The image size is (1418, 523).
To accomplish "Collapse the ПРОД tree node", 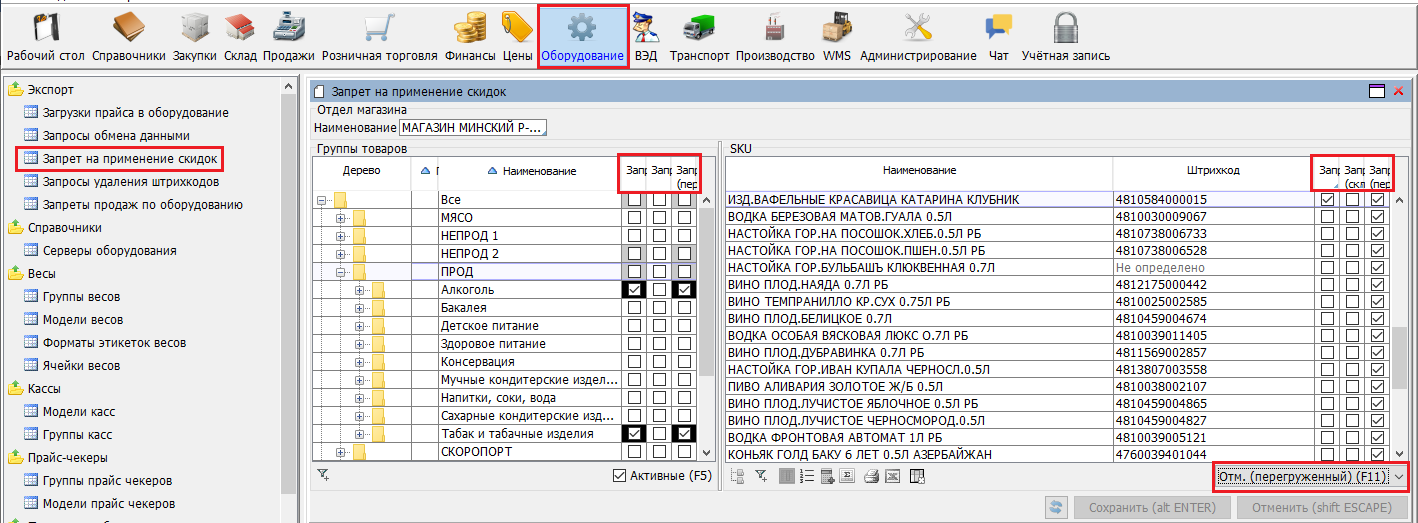I will pos(341,272).
